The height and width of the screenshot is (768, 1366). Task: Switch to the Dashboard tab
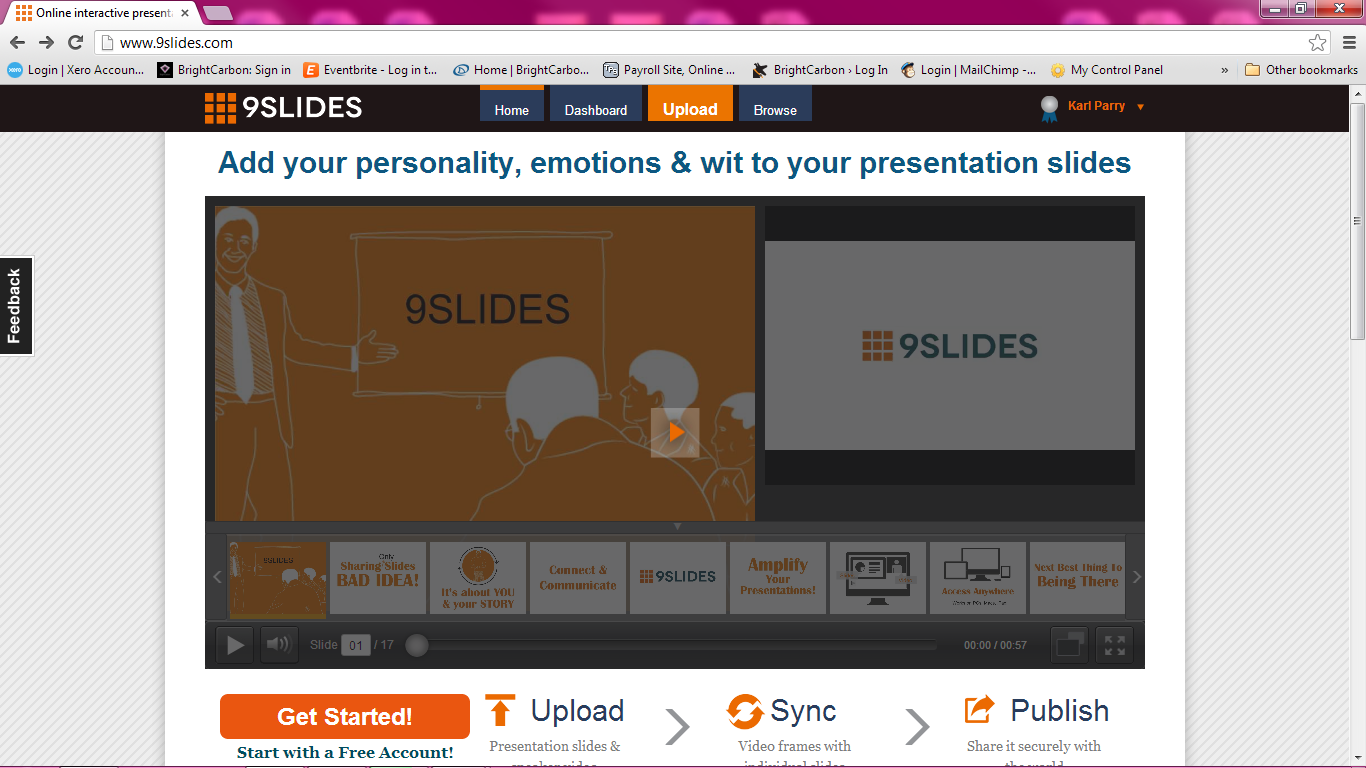tap(595, 112)
